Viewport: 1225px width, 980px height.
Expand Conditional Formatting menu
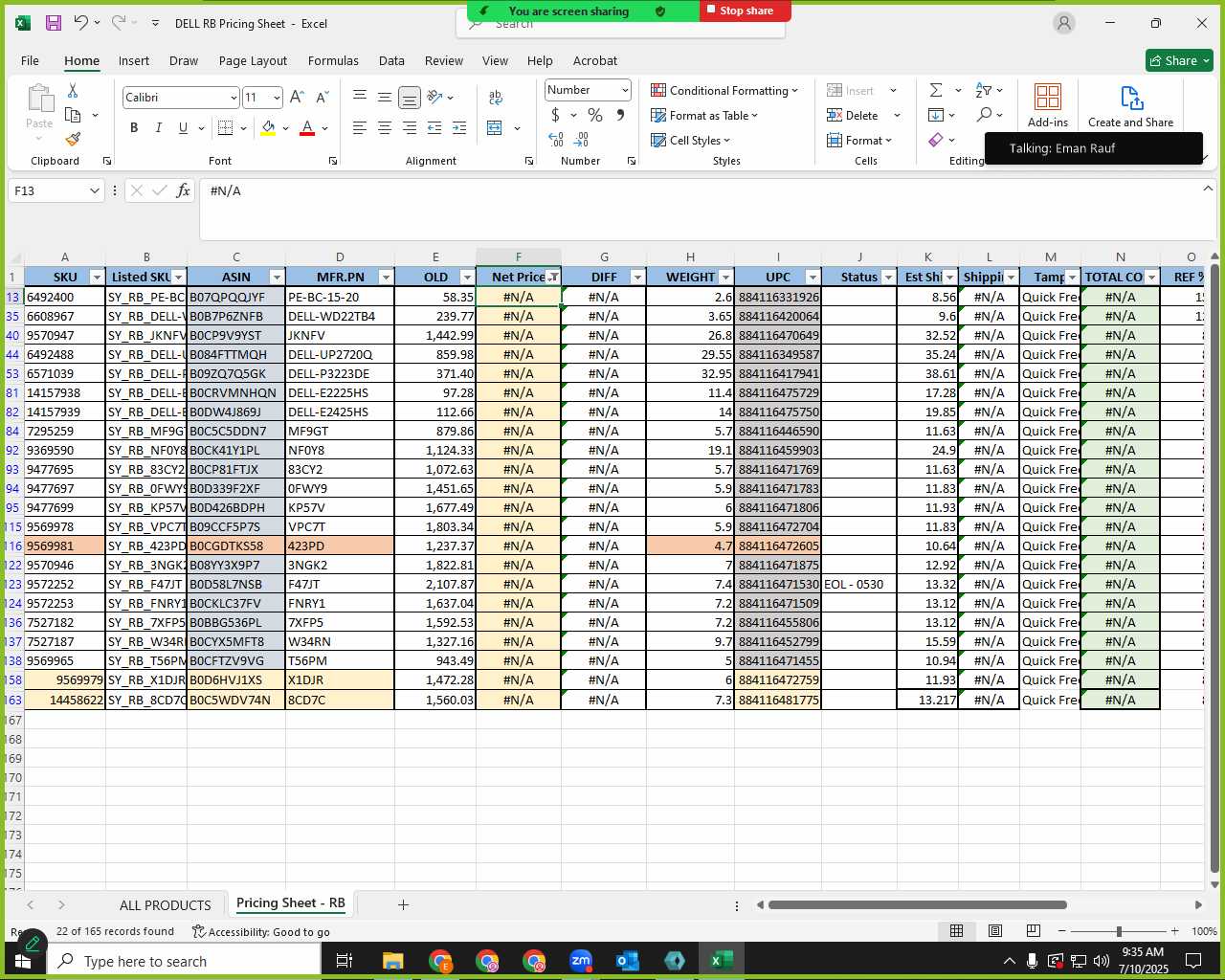pyautogui.click(x=725, y=90)
